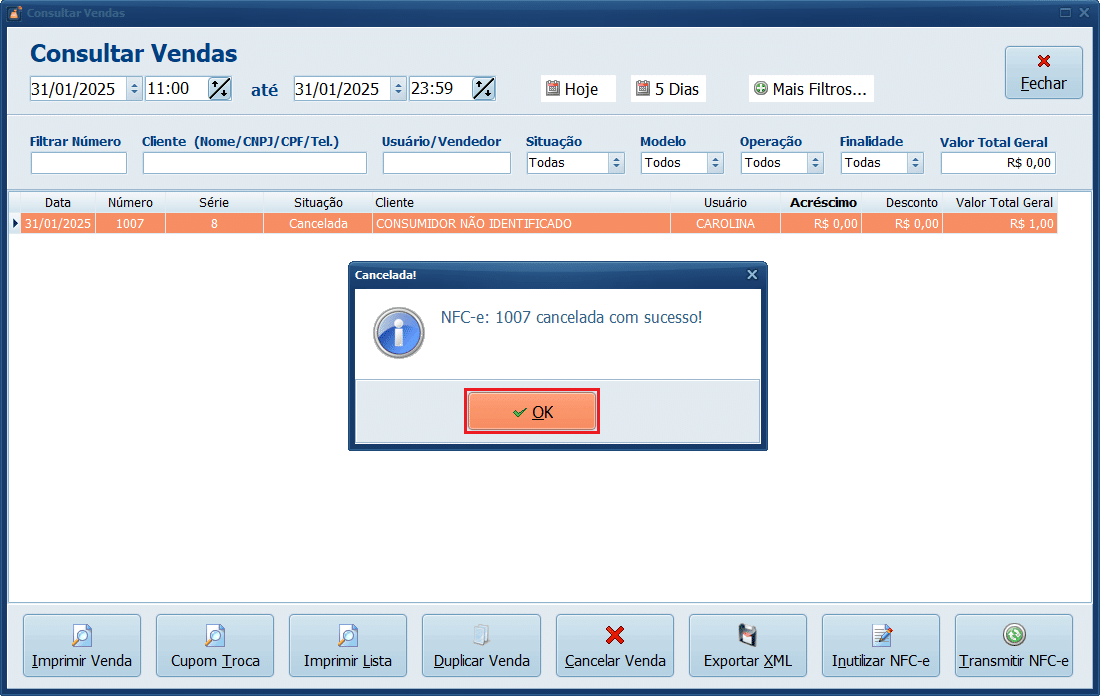Click the CAROLINA user cell
The height and width of the screenshot is (696, 1100).
725,223
